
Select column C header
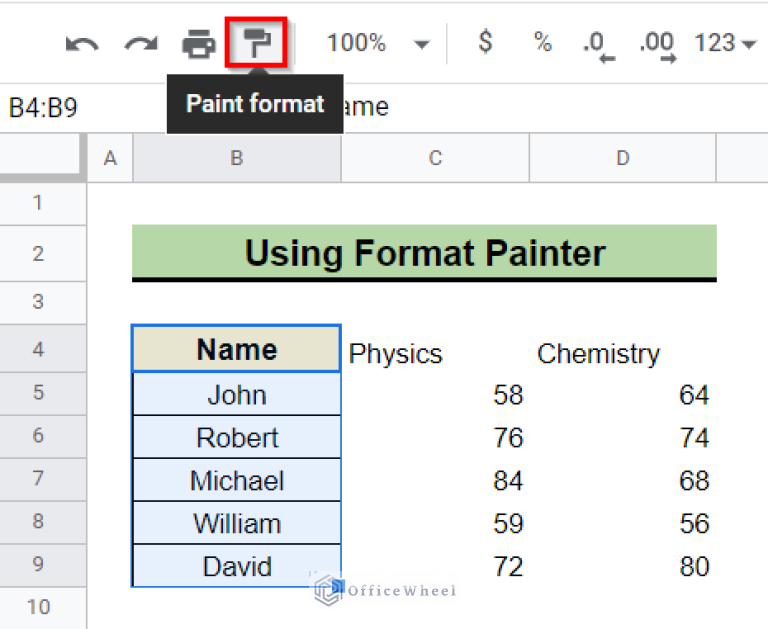pos(435,157)
